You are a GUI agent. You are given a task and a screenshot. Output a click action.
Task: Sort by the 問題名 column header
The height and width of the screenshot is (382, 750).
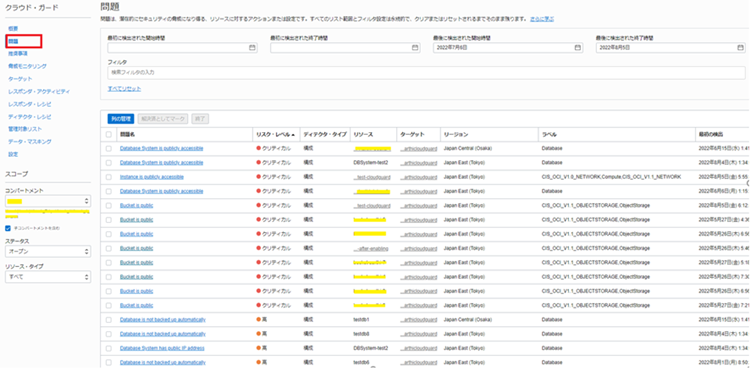pos(127,135)
